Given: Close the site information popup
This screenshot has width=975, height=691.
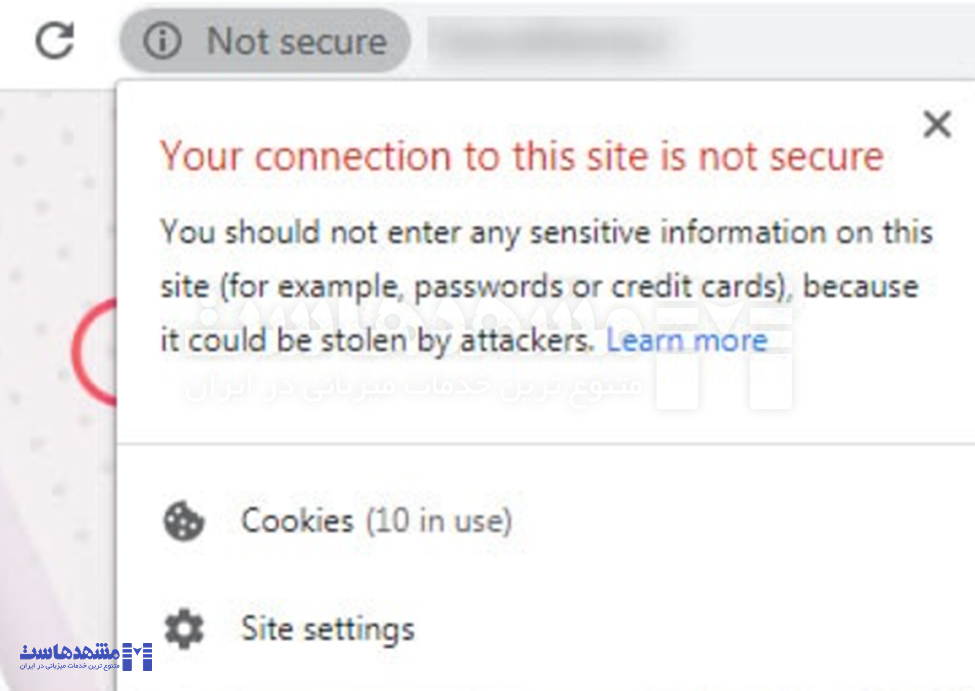Looking at the screenshot, I should coord(937,125).
